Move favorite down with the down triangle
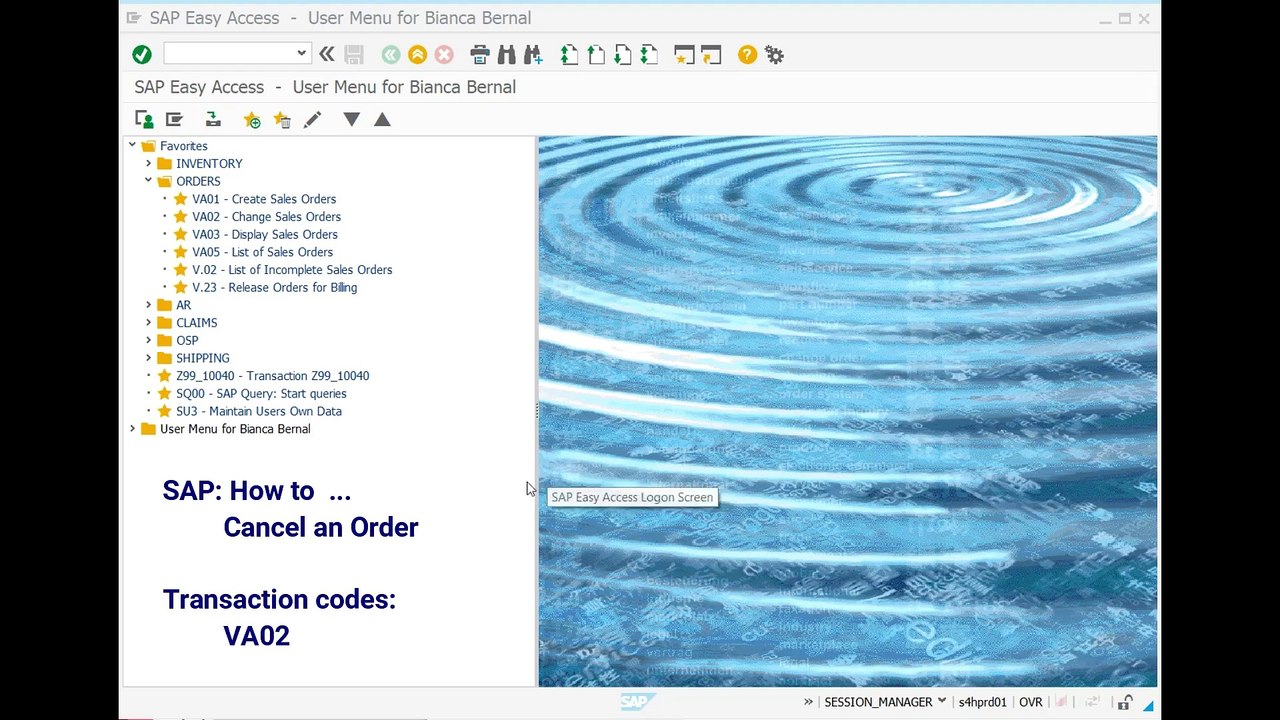The image size is (1280, 720). [x=351, y=120]
